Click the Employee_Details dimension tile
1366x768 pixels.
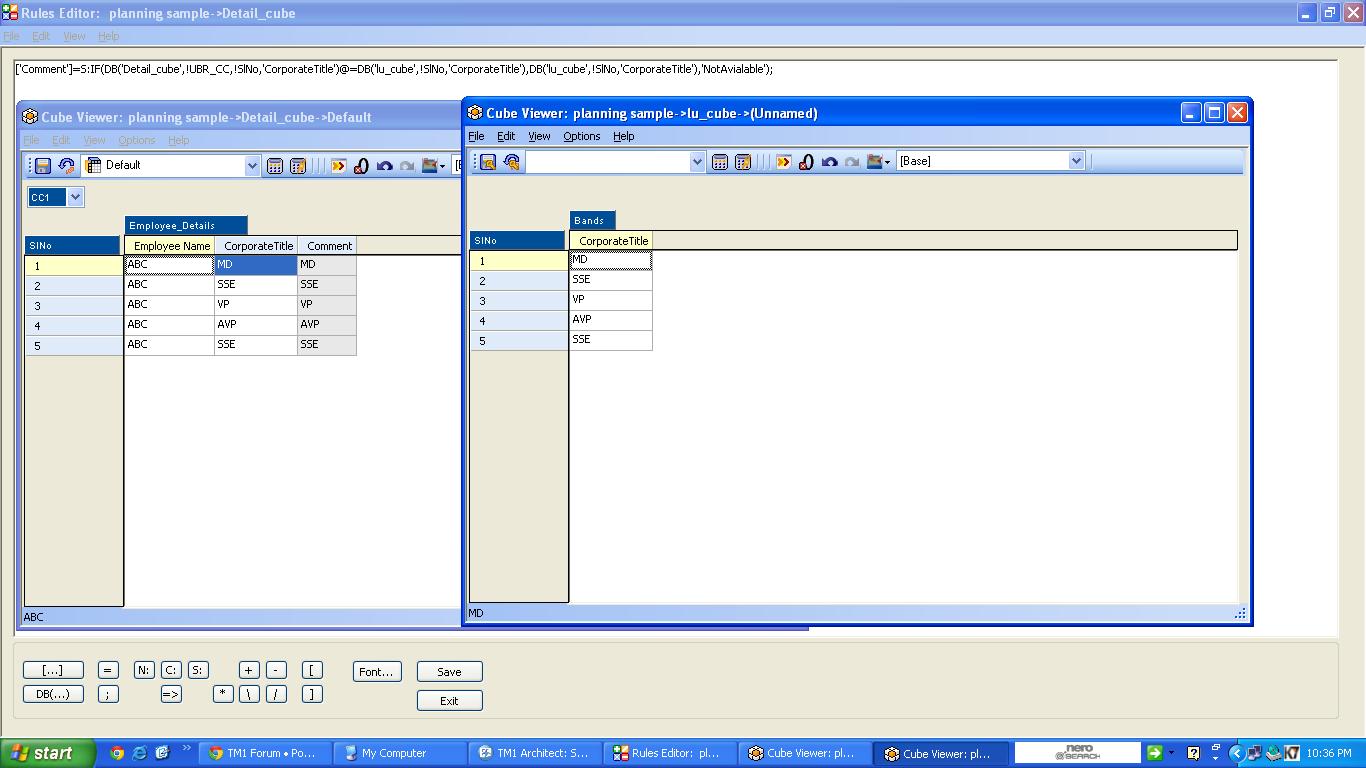point(186,226)
